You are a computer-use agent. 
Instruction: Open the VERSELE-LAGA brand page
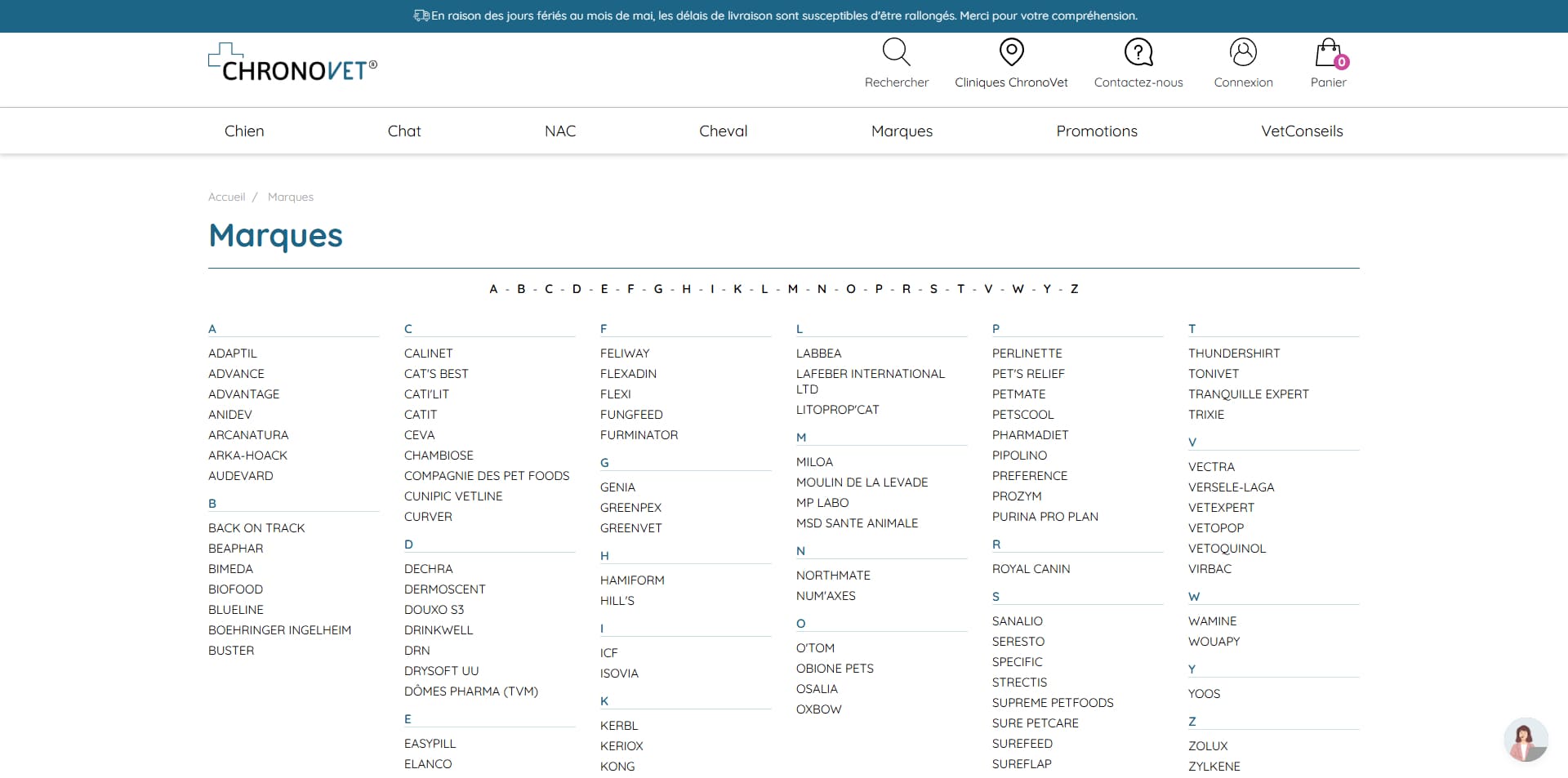[1231, 487]
